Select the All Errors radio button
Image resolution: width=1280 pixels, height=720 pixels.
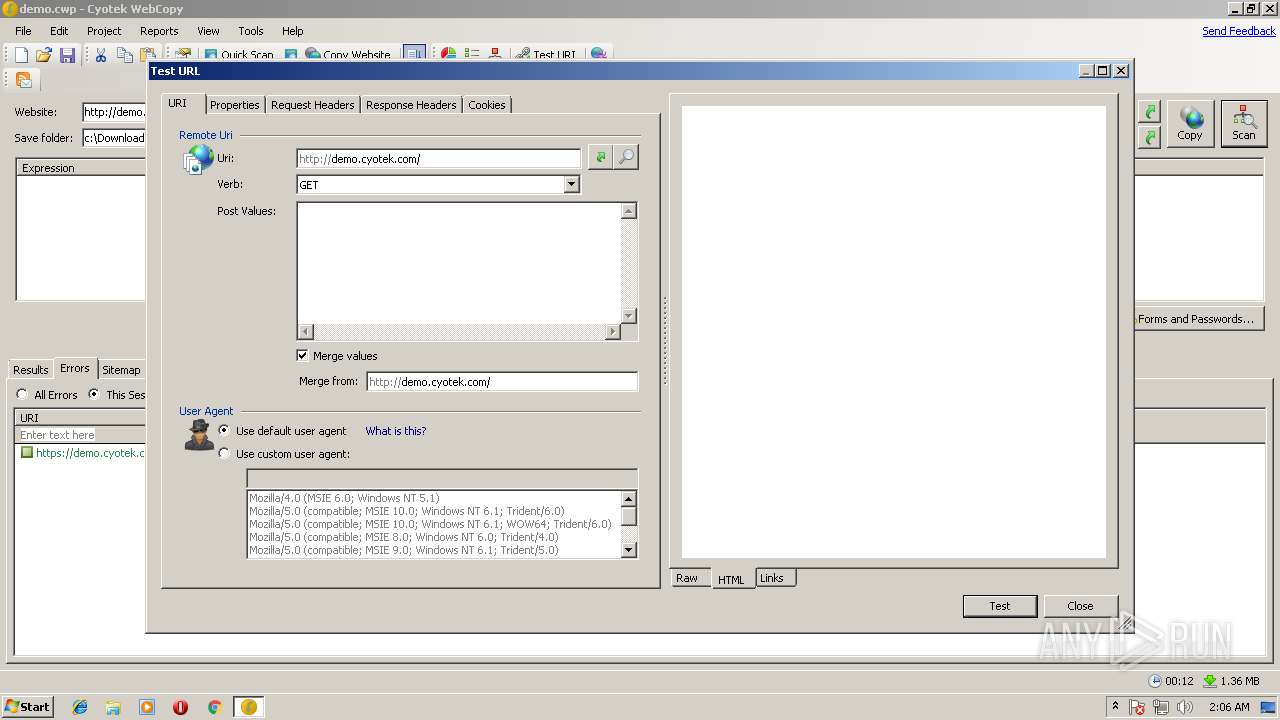(x=22, y=394)
